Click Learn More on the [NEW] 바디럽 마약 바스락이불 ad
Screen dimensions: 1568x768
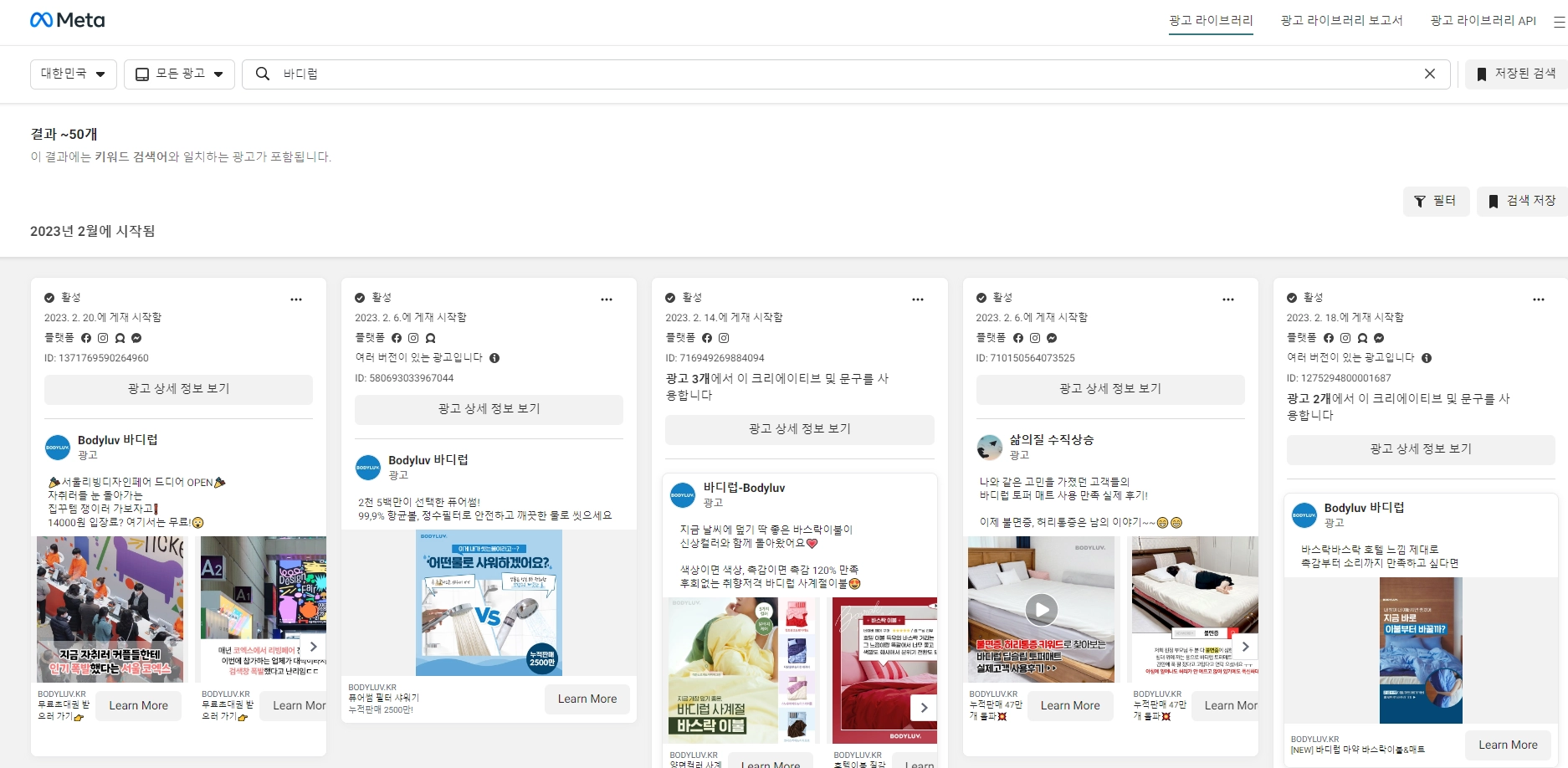point(1508,745)
